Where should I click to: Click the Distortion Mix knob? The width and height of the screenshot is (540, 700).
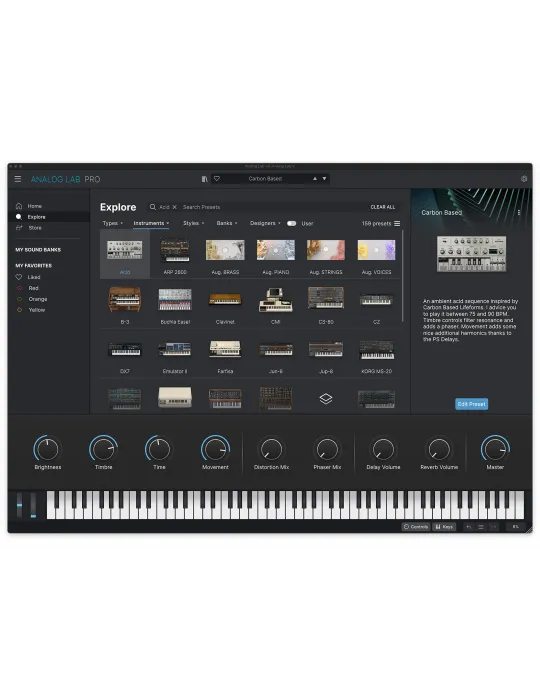(271, 449)
